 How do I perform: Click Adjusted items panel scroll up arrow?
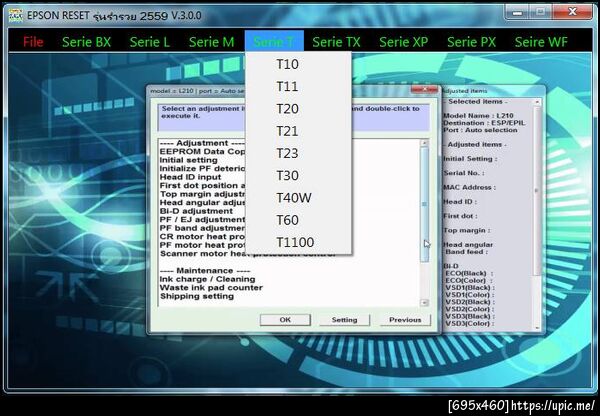click(537, 102)
